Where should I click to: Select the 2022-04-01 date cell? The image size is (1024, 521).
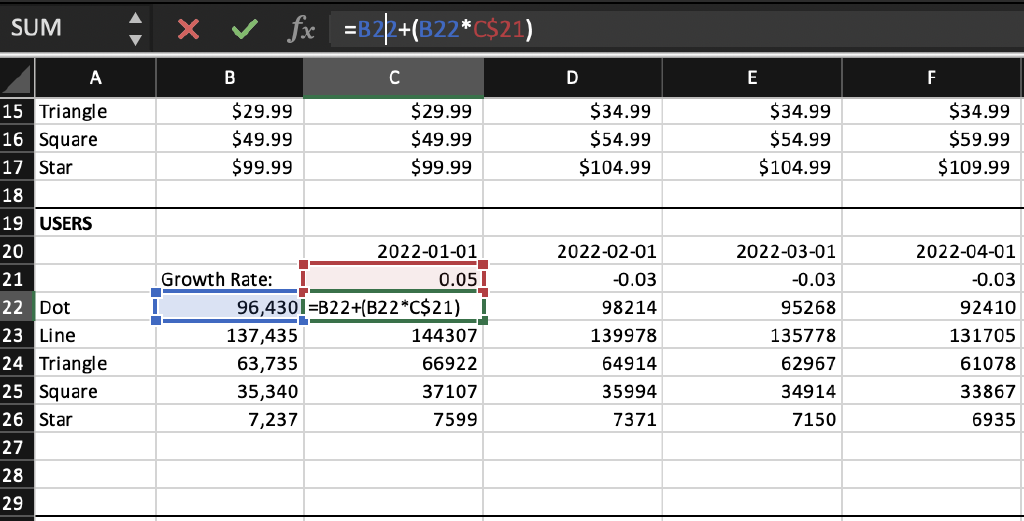click(x=931, y=251)
